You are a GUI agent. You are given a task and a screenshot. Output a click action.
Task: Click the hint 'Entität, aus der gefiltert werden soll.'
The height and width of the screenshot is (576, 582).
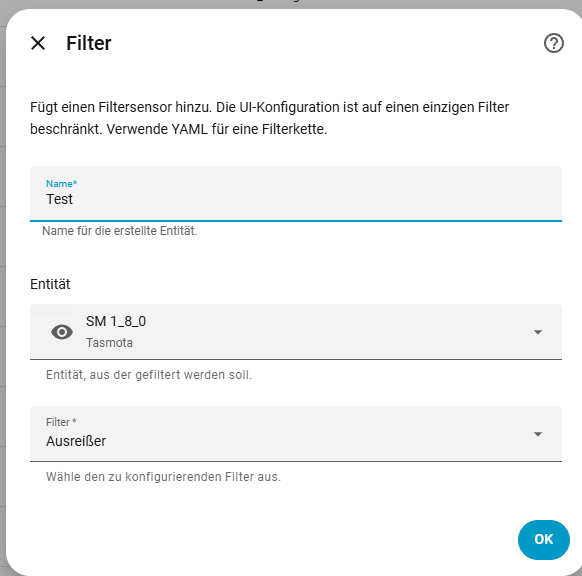[149, 375]
